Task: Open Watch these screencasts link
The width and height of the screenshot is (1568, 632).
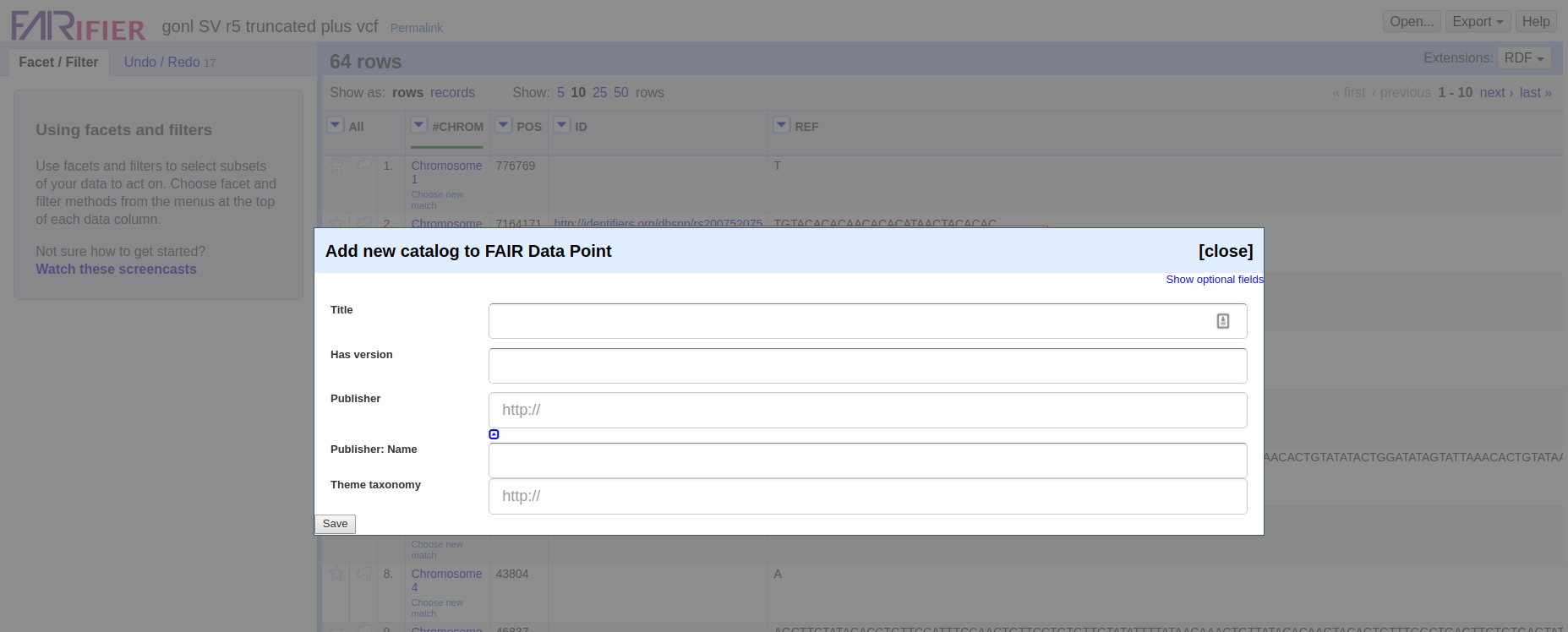Action: [116, 270]
